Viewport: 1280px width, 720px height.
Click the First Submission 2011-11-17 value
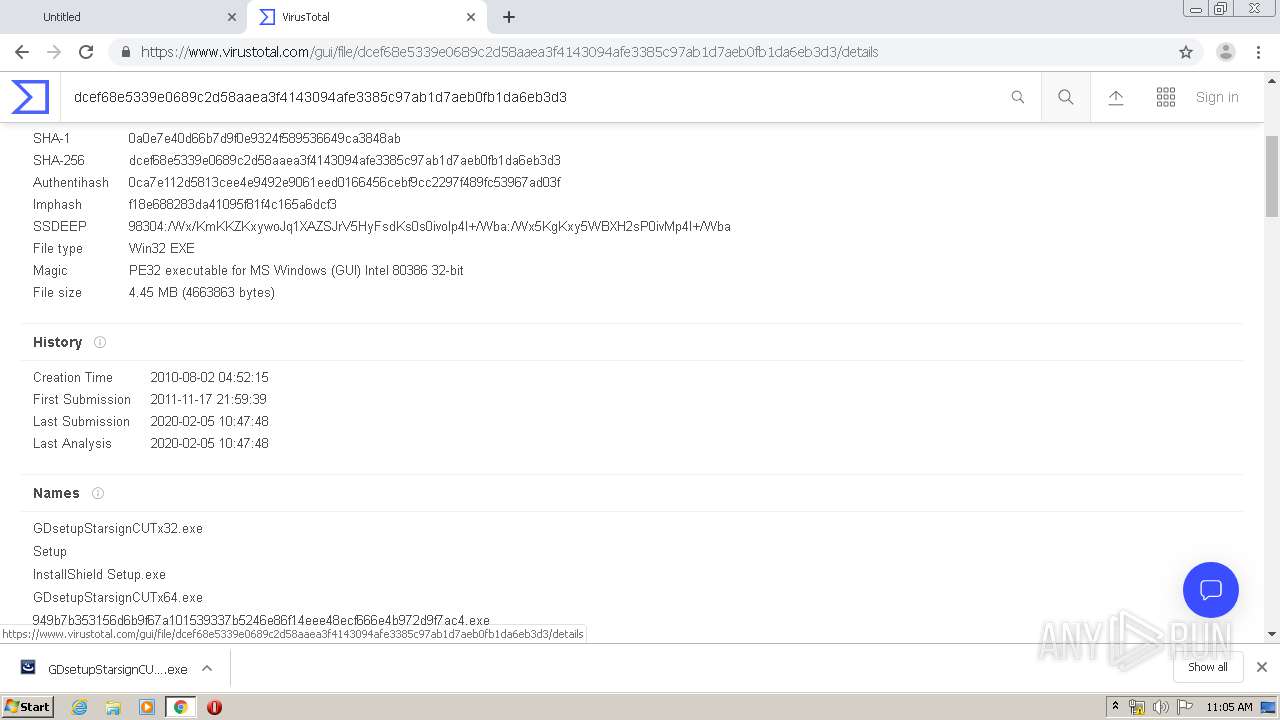point(208,399)
